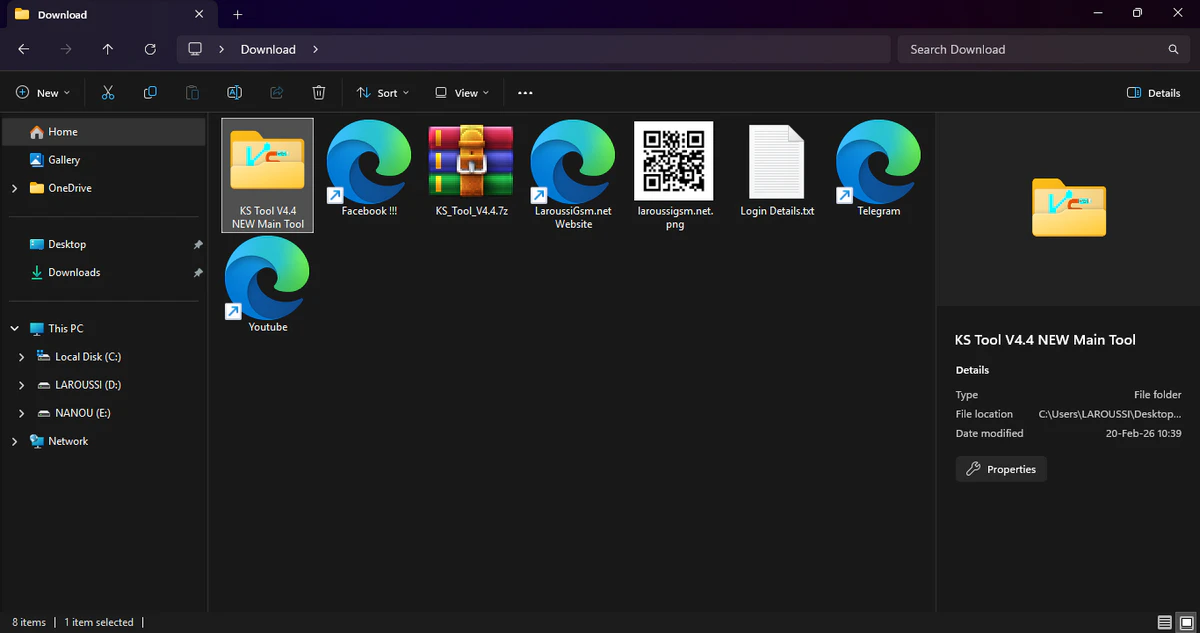The image size is (1200, 633).
Task: Expand the Local Disk (C:) tree node
Action: tap(22, 357)
